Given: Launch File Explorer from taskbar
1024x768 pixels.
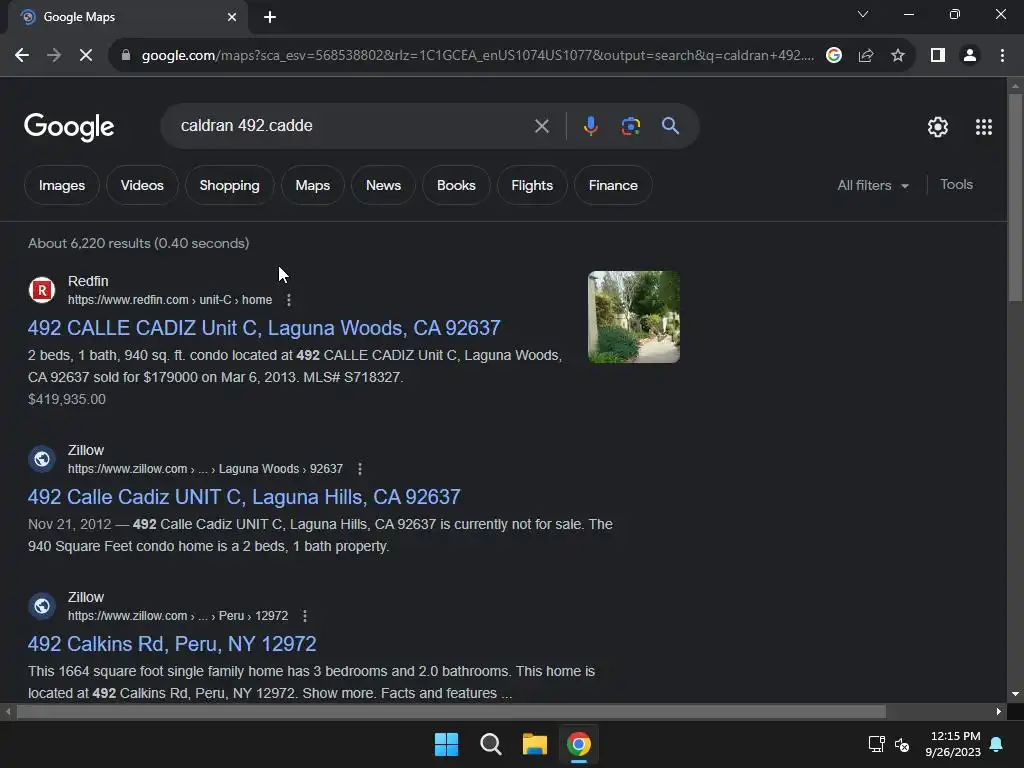Looking at the screenshot, I should coord(534,744).
